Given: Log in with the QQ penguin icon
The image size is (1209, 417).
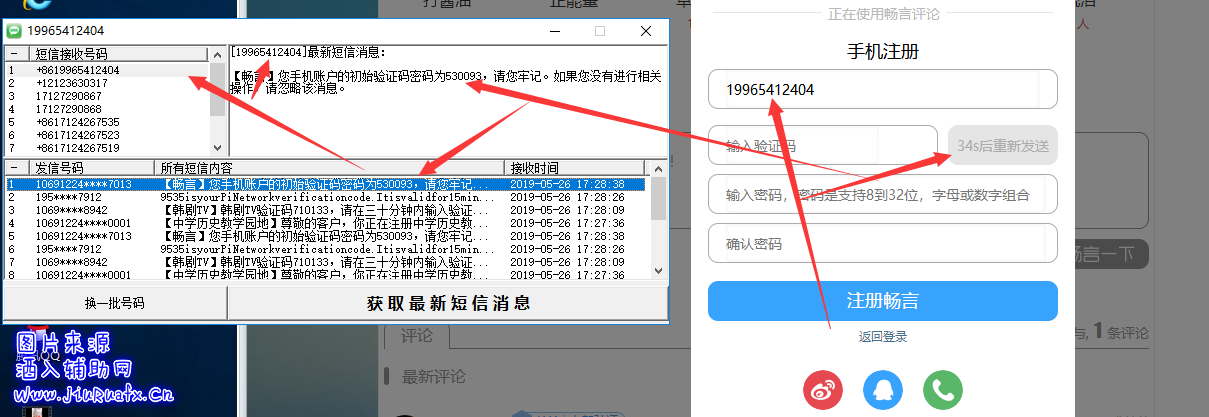Looking at the screenshot, I should (x=883, y=389).
